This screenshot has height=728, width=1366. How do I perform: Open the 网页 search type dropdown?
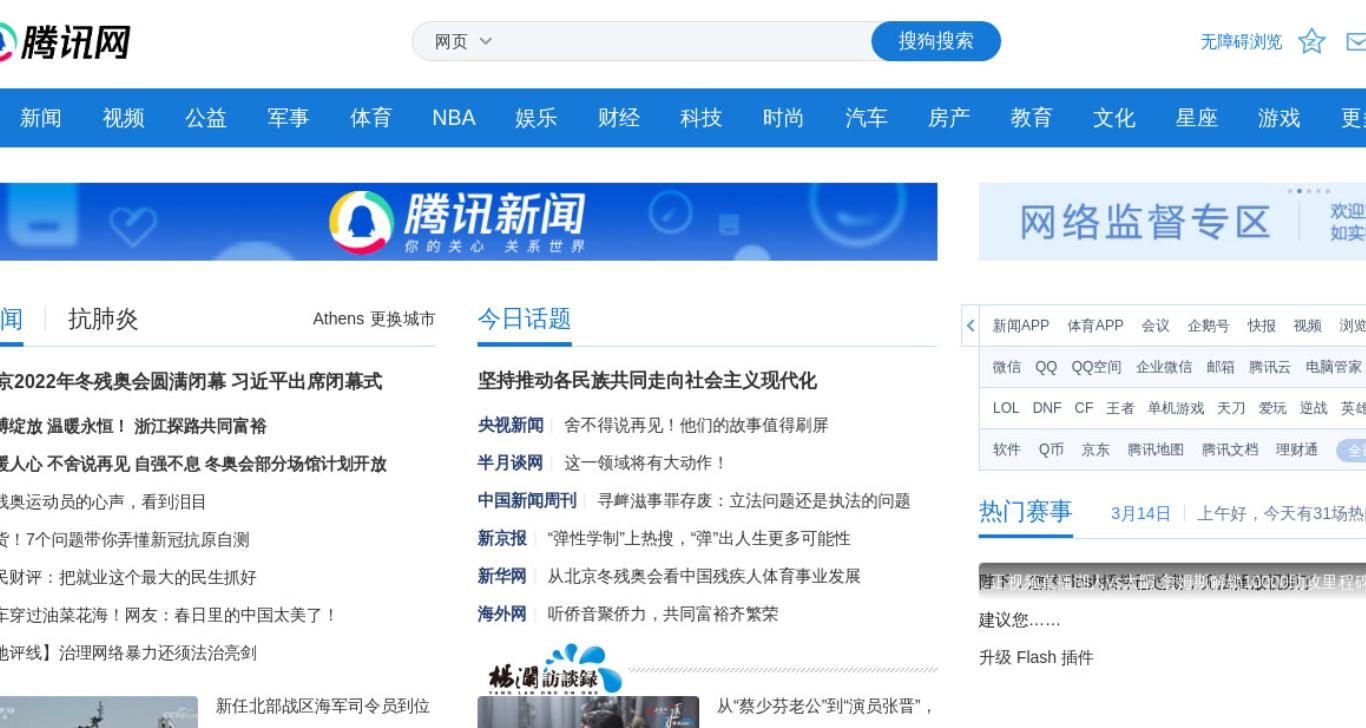463,42
